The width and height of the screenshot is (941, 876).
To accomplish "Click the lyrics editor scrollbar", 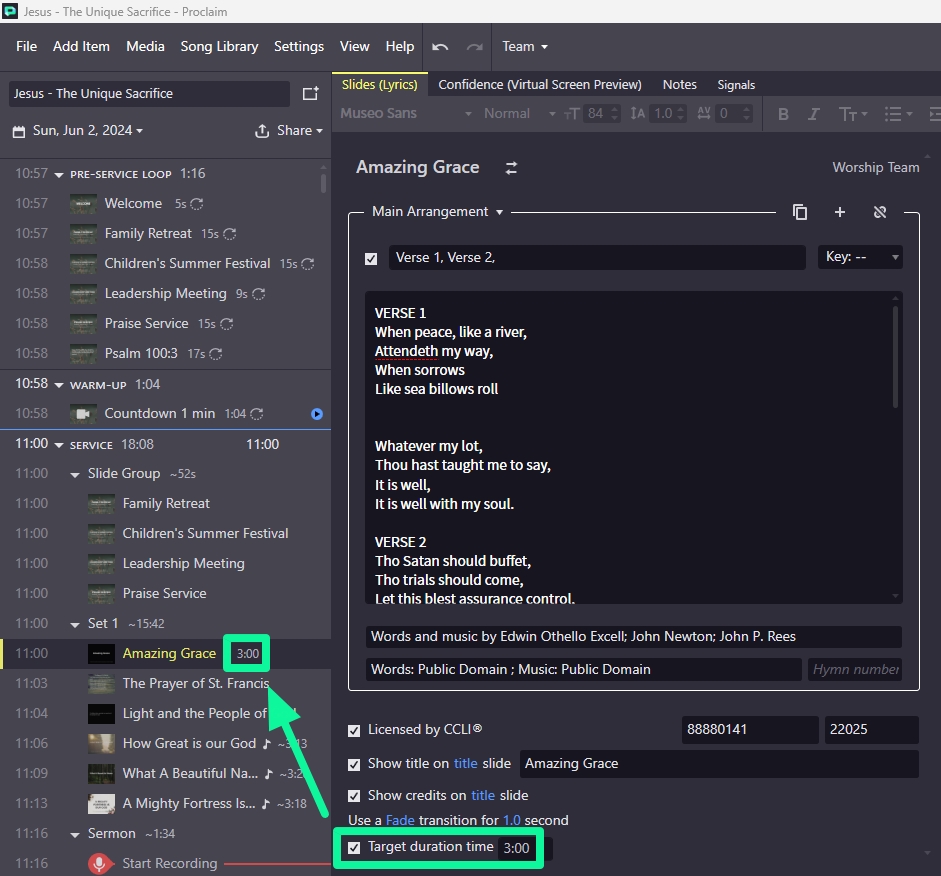I will [895, 357].
